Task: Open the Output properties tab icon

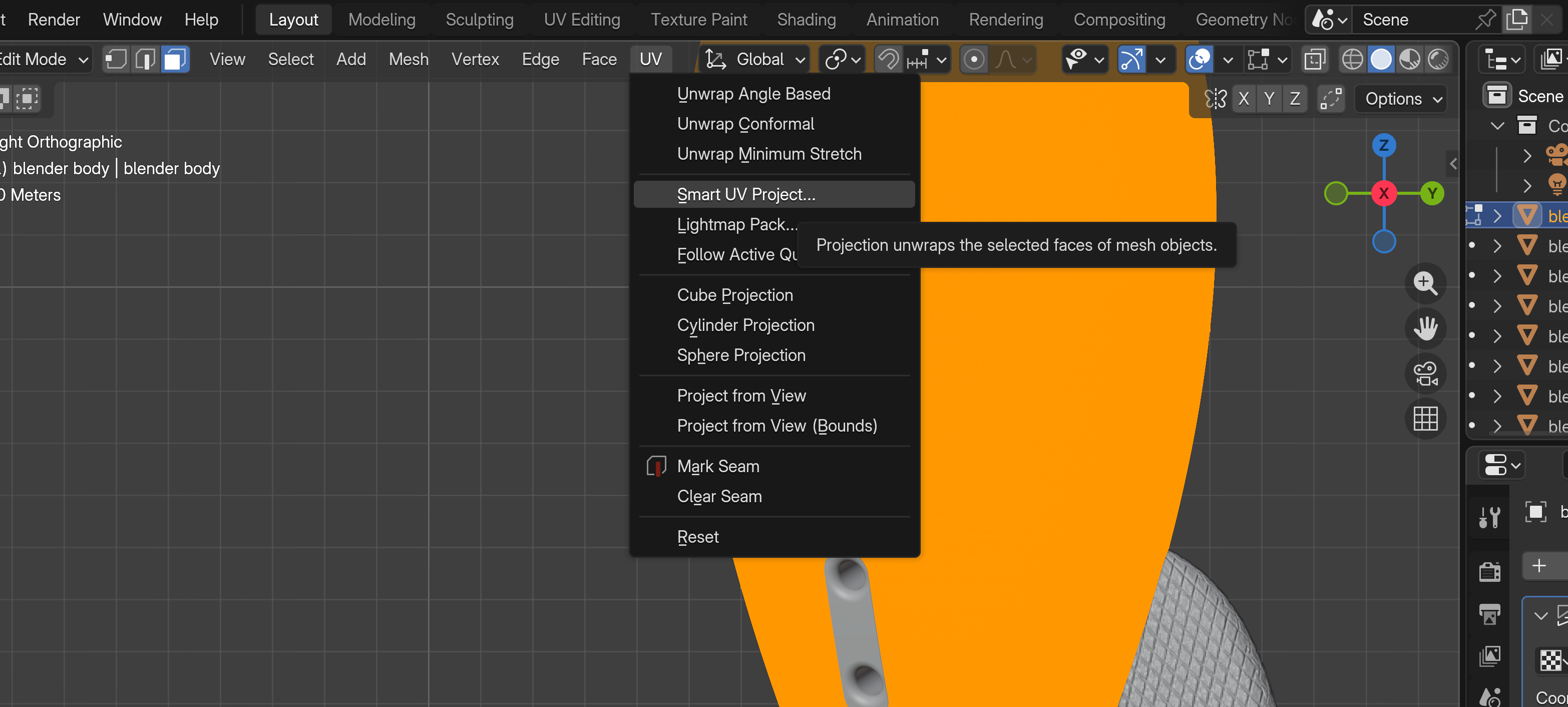Action: click(1489, 614)
